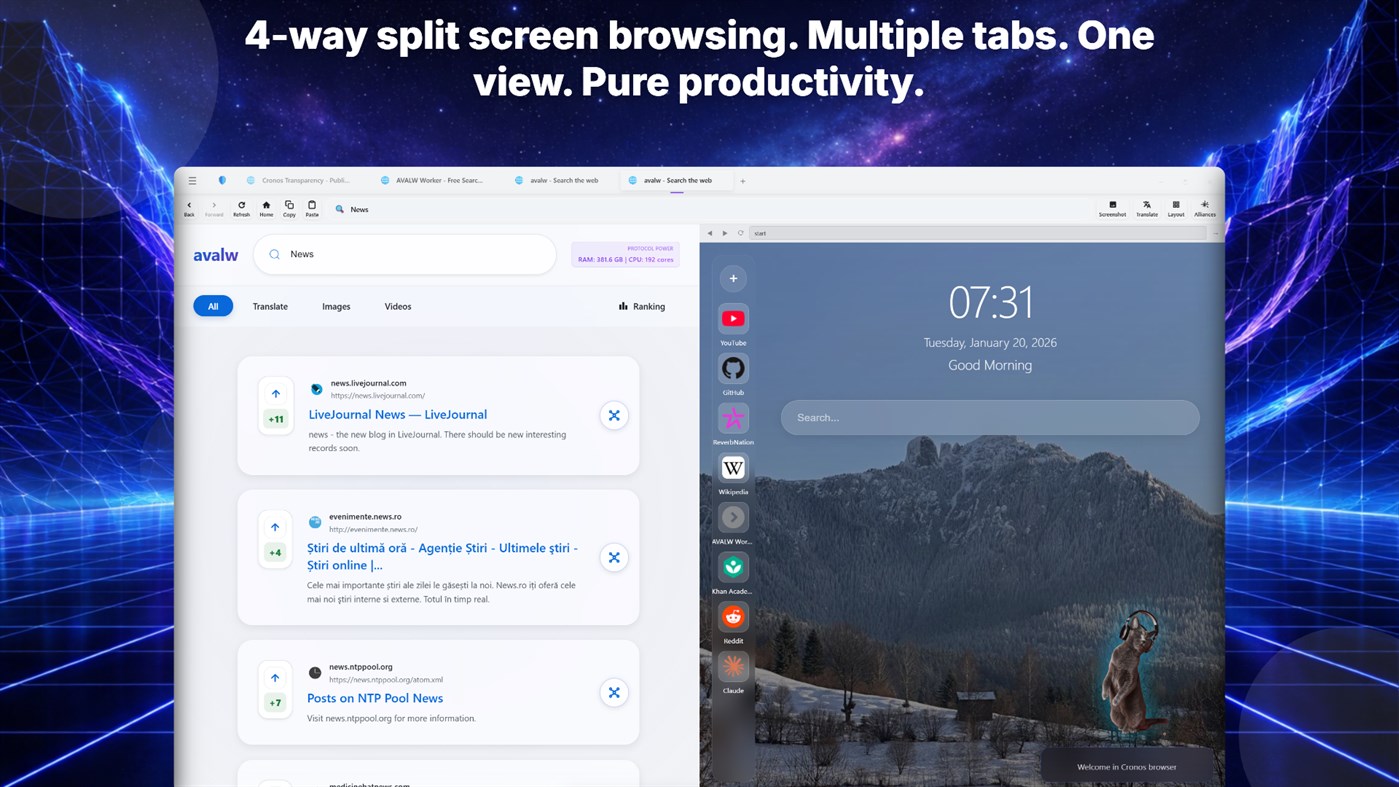The width and height of the screenshot is (1399, 787).
Task: Open a new split view with the YouTube shortcut
Action: click(732, 318)
